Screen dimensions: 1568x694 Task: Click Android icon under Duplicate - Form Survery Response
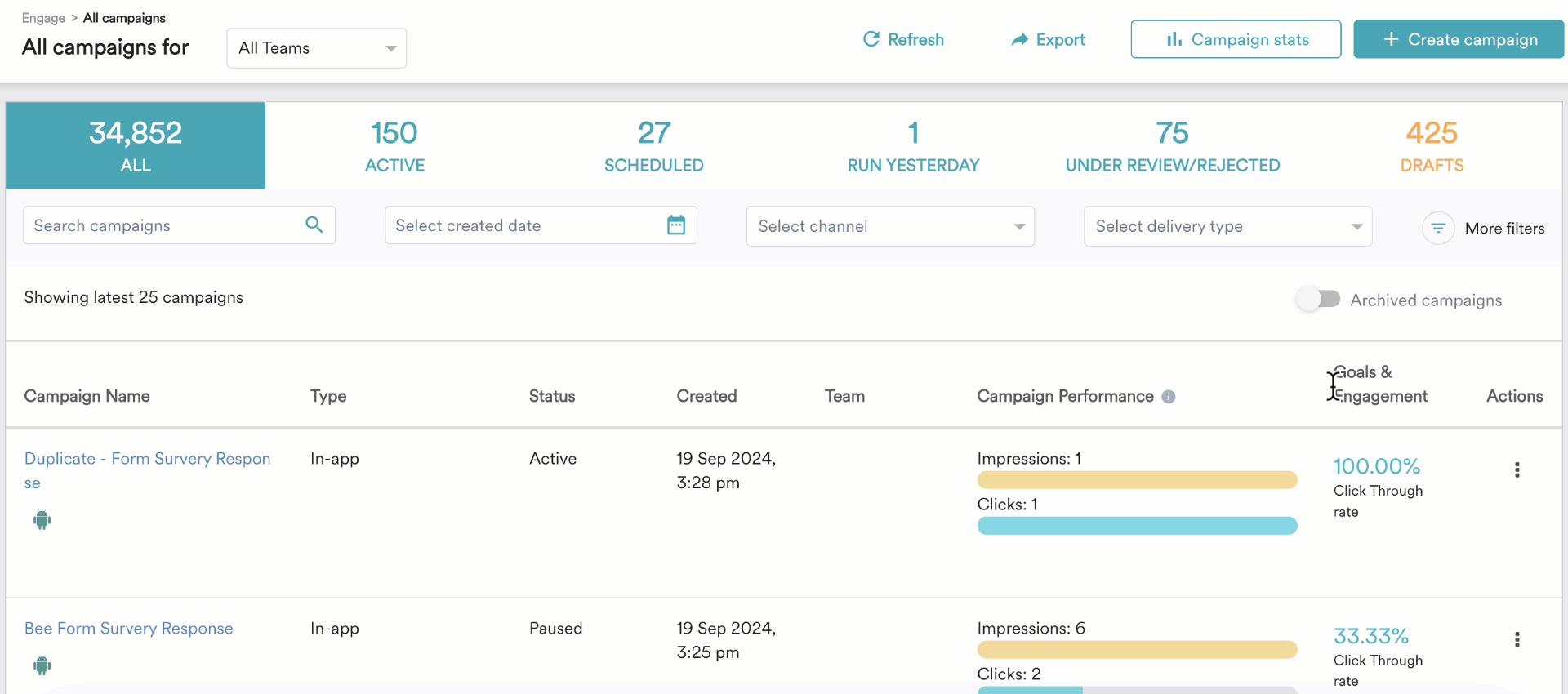tap(42, 520)
